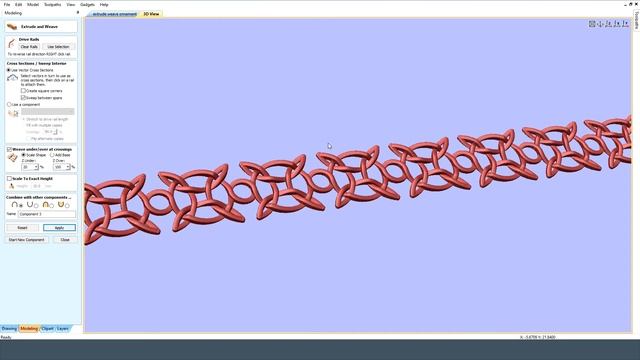Open the Edit menu
Viewport: 640px width, 360px height.
(x=18, y=4)
